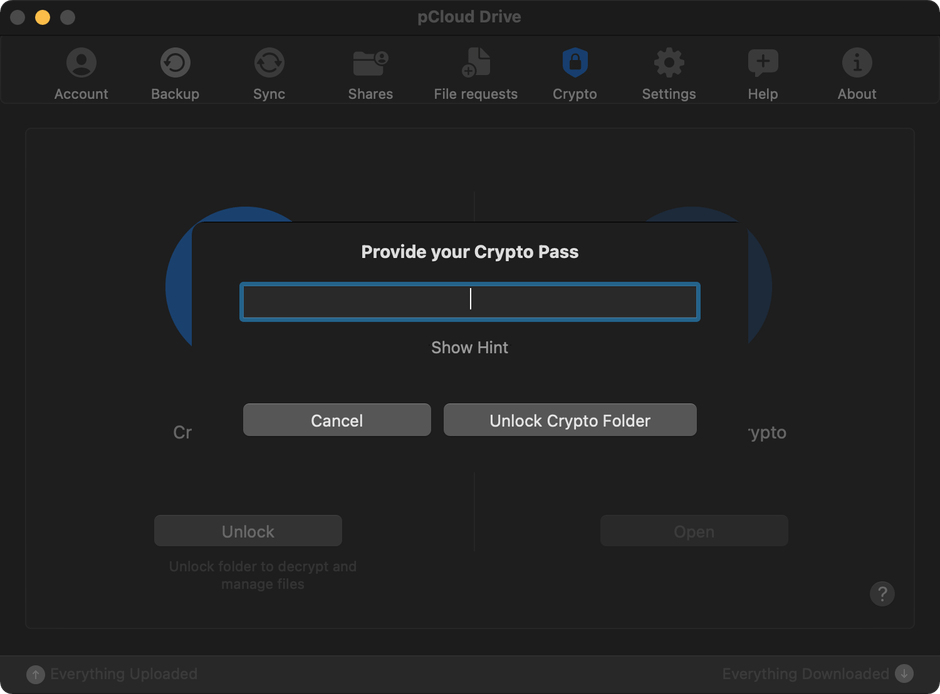Open the About info icon
940x694 pixels.
(x=856, y=60)
